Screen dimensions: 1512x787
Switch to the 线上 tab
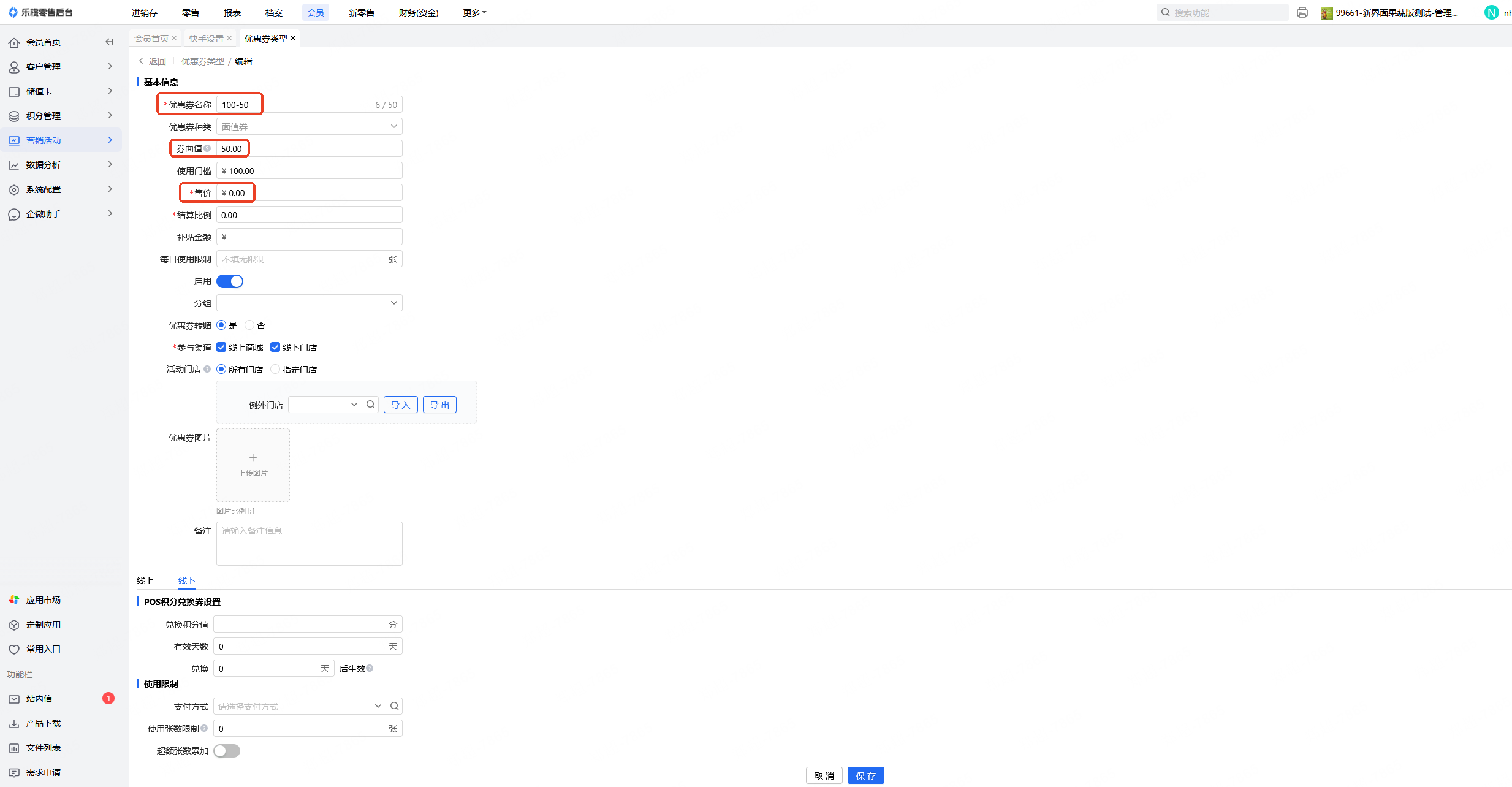coord(145,580)
